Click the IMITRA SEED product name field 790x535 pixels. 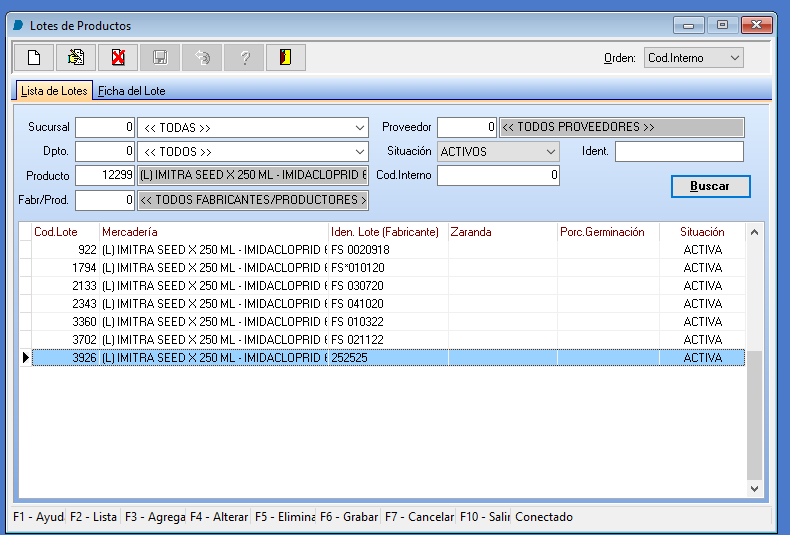coord(253,175)
